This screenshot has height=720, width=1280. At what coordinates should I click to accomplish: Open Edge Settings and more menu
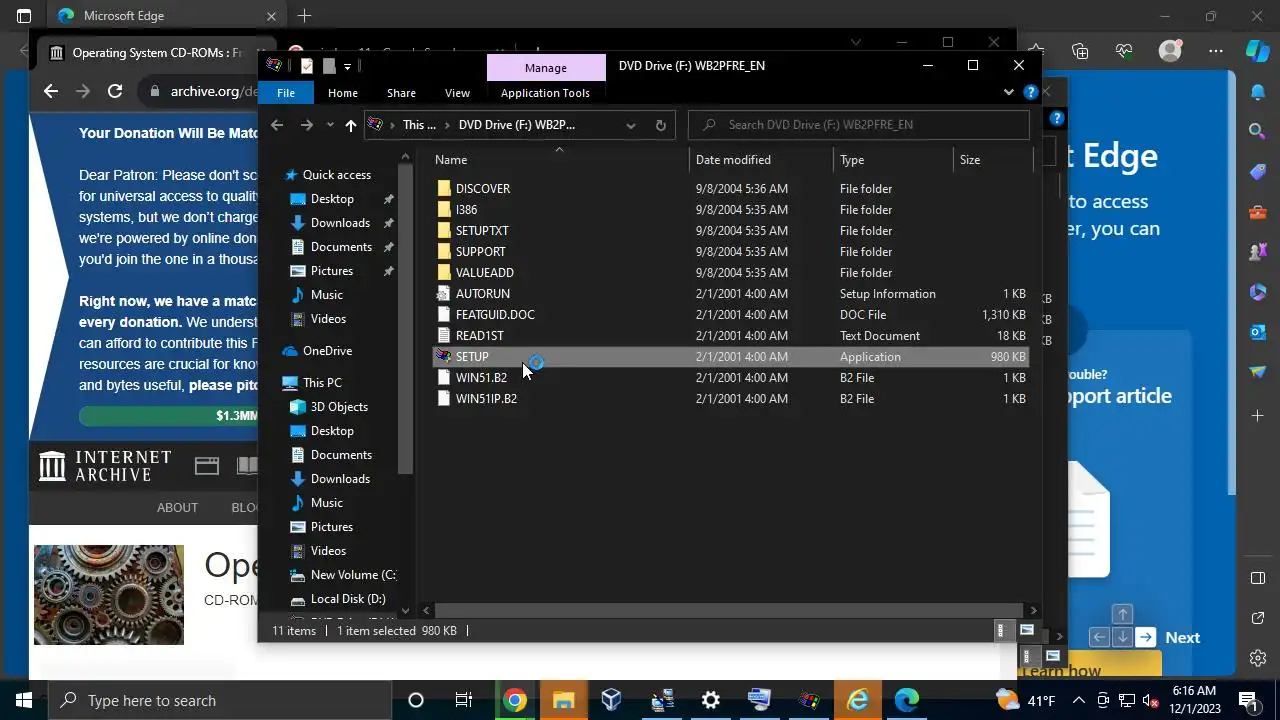pyautogui.click(x=1216, y=51)
